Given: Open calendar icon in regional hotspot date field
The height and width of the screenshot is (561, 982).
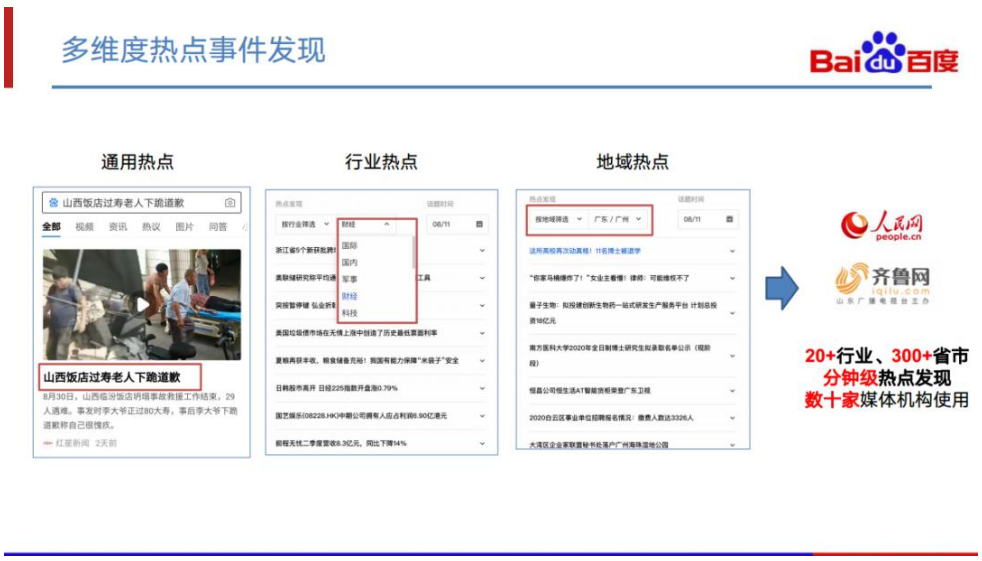Looking at the screenshot, I should [x=729, y=219].
